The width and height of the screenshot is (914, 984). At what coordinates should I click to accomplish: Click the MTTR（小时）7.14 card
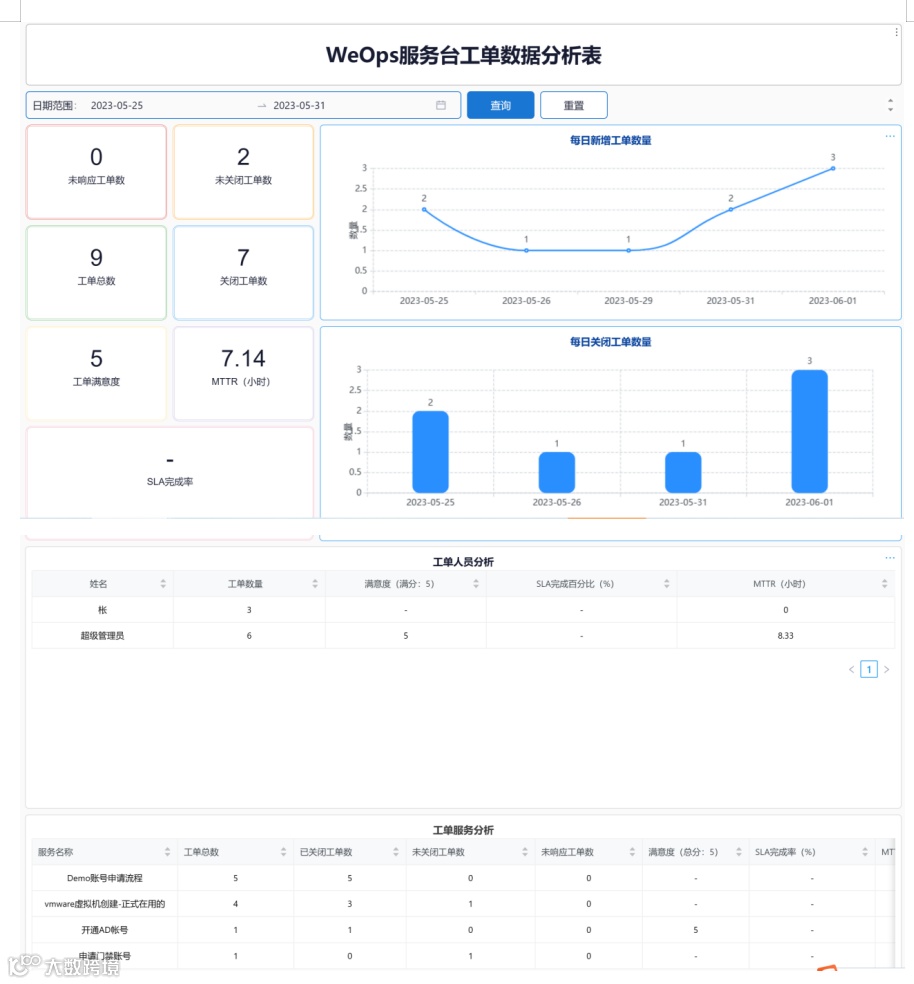coord(243,373)
